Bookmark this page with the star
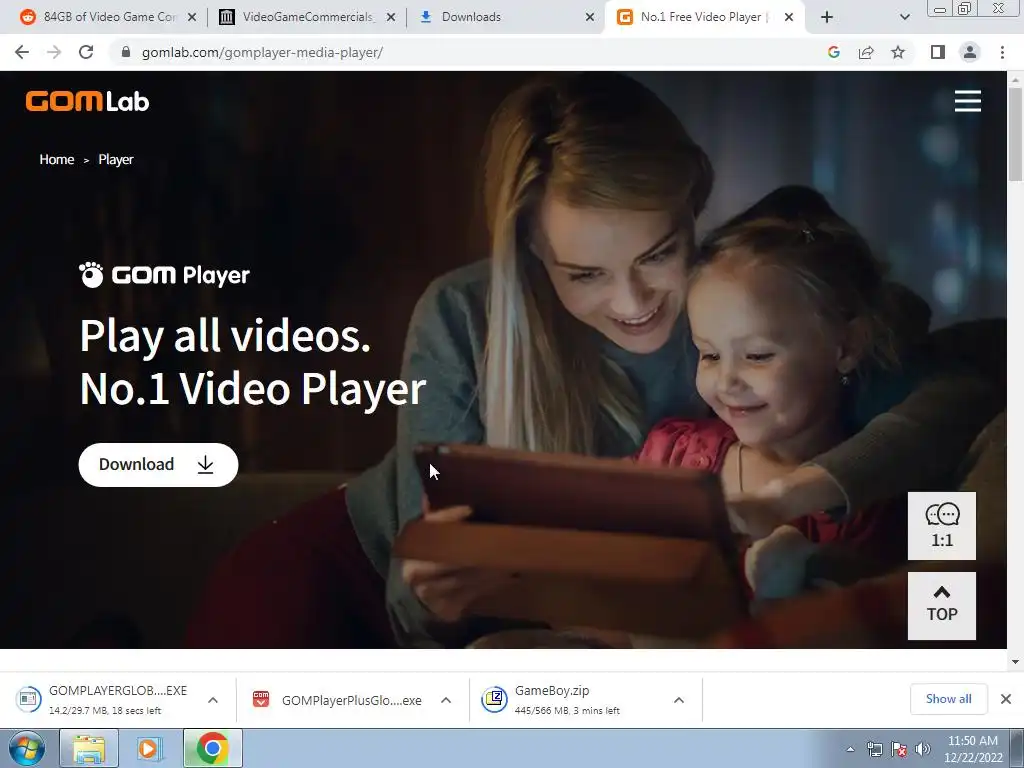1024x768 pixels. pos(898,52)
